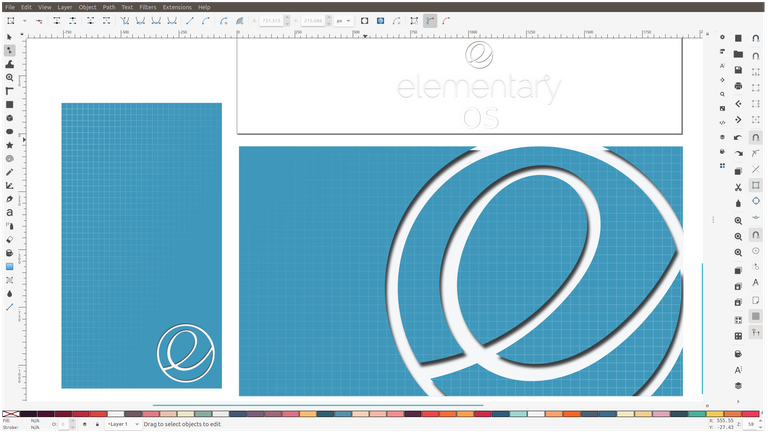
Task: Undo last action via toolbar icon
Action: (738, 137)
